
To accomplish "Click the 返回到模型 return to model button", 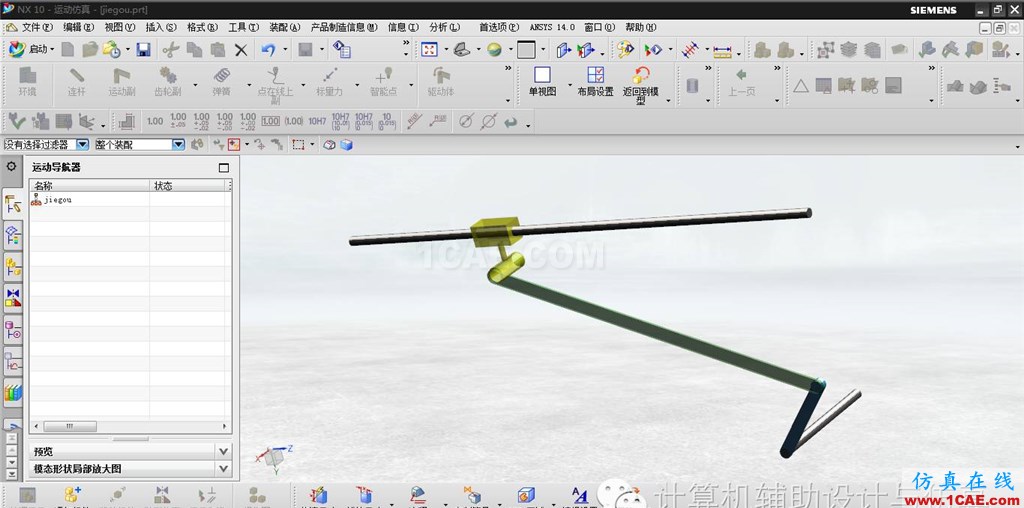I will pyautogui.click(x=641, y=86).
